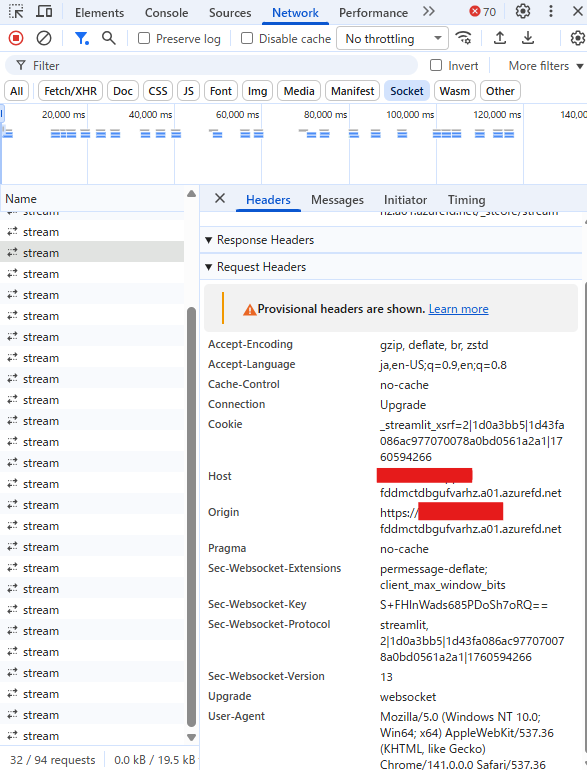This screenshot has height=770, width=587.
Task: Select the Network tab
Action: click(x=295, y=12)
